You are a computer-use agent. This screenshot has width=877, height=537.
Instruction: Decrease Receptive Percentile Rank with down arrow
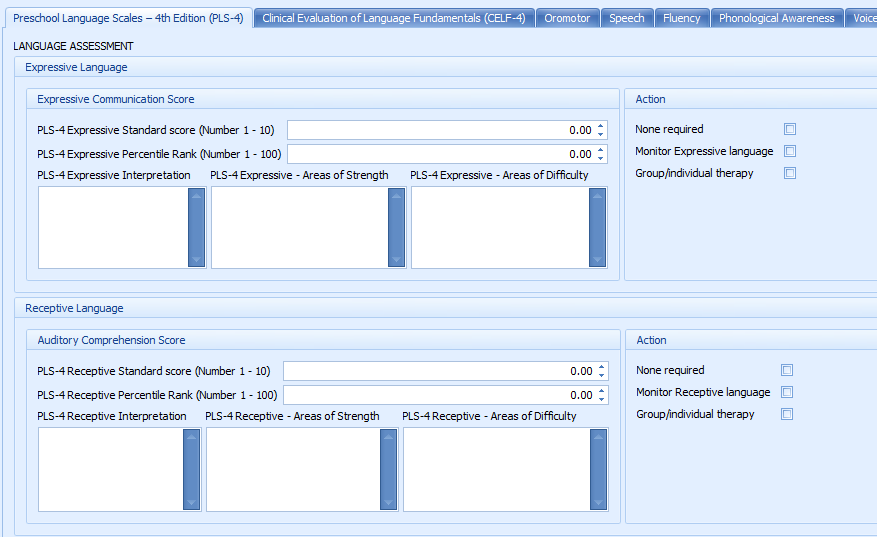[602, 399]
